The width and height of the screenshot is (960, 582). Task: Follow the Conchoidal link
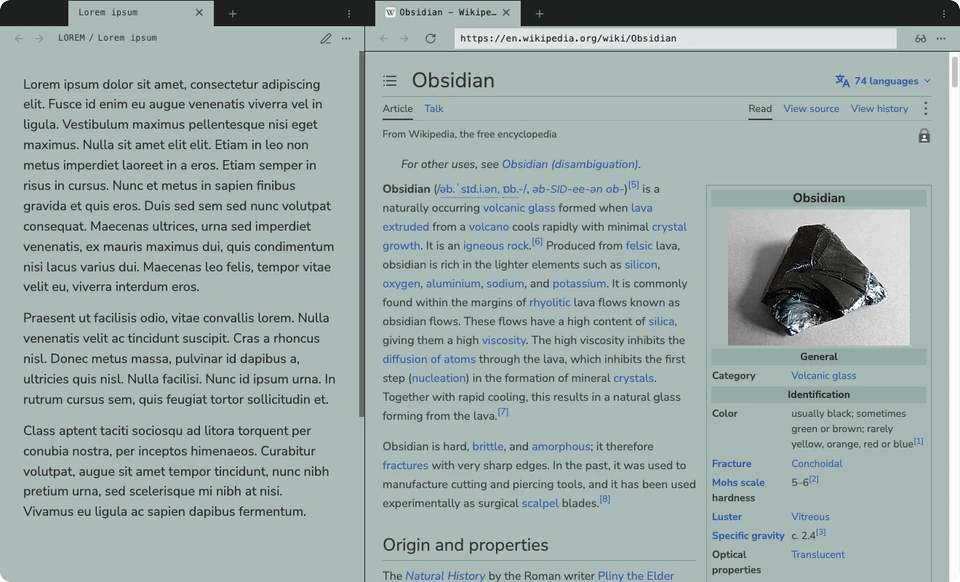pyautogui.click(x=817, y=464)
